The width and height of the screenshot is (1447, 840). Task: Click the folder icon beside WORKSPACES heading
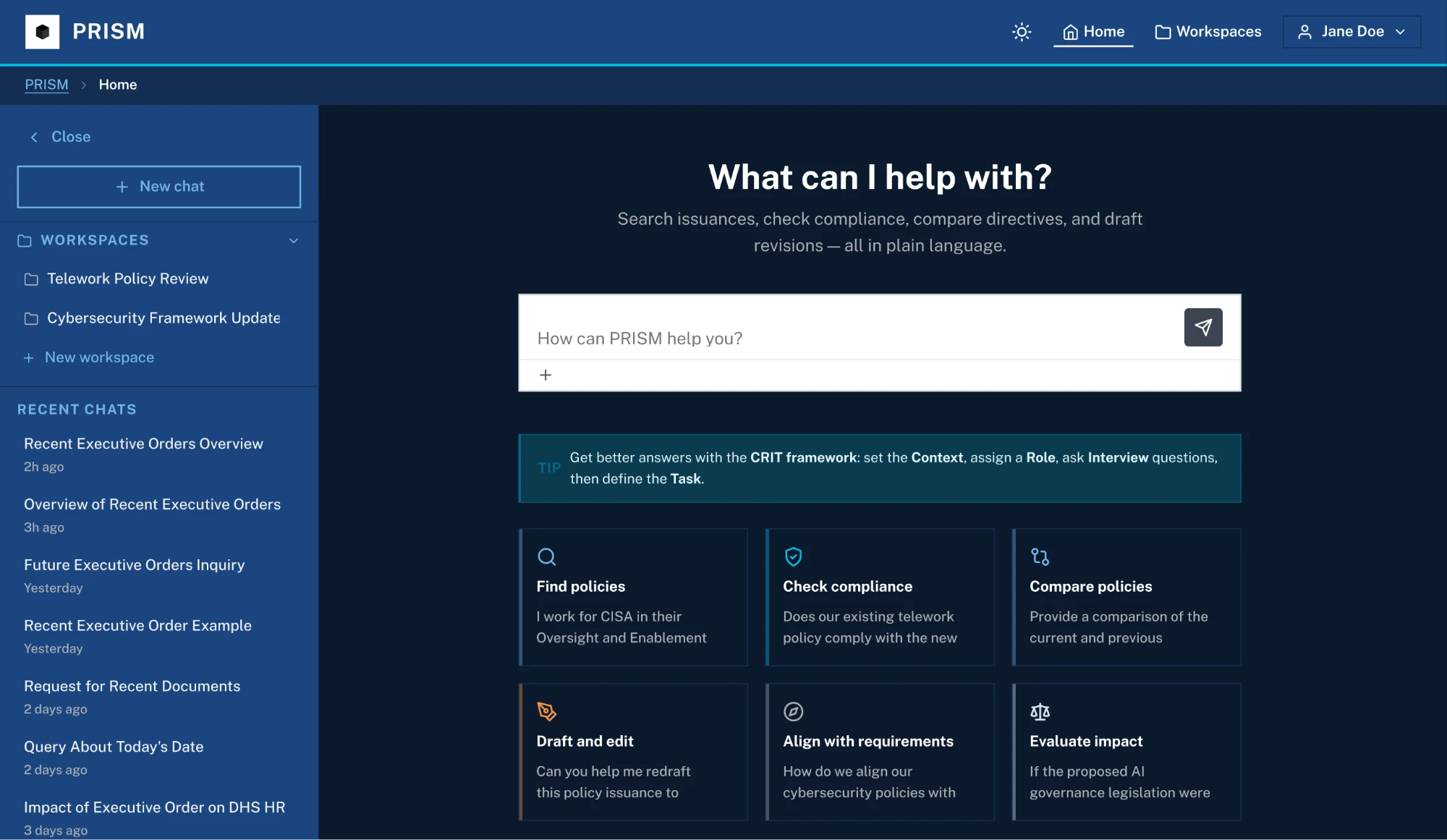point(25,240)
